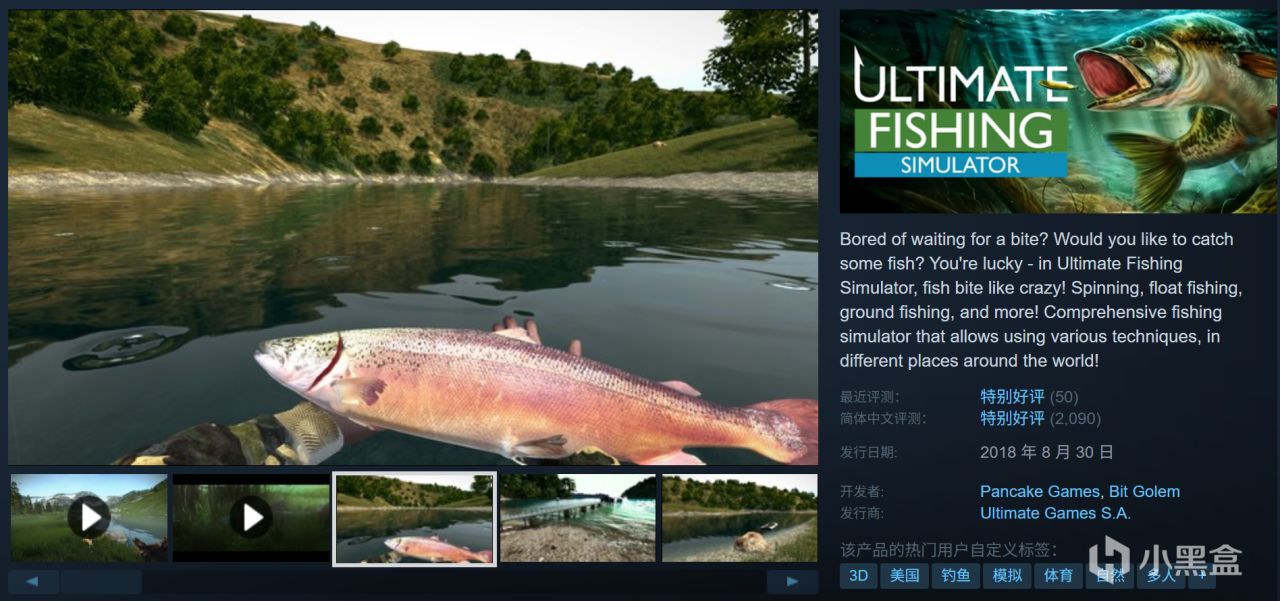
Task: Expand more tags with the plus button
Action: (1202, 575)
